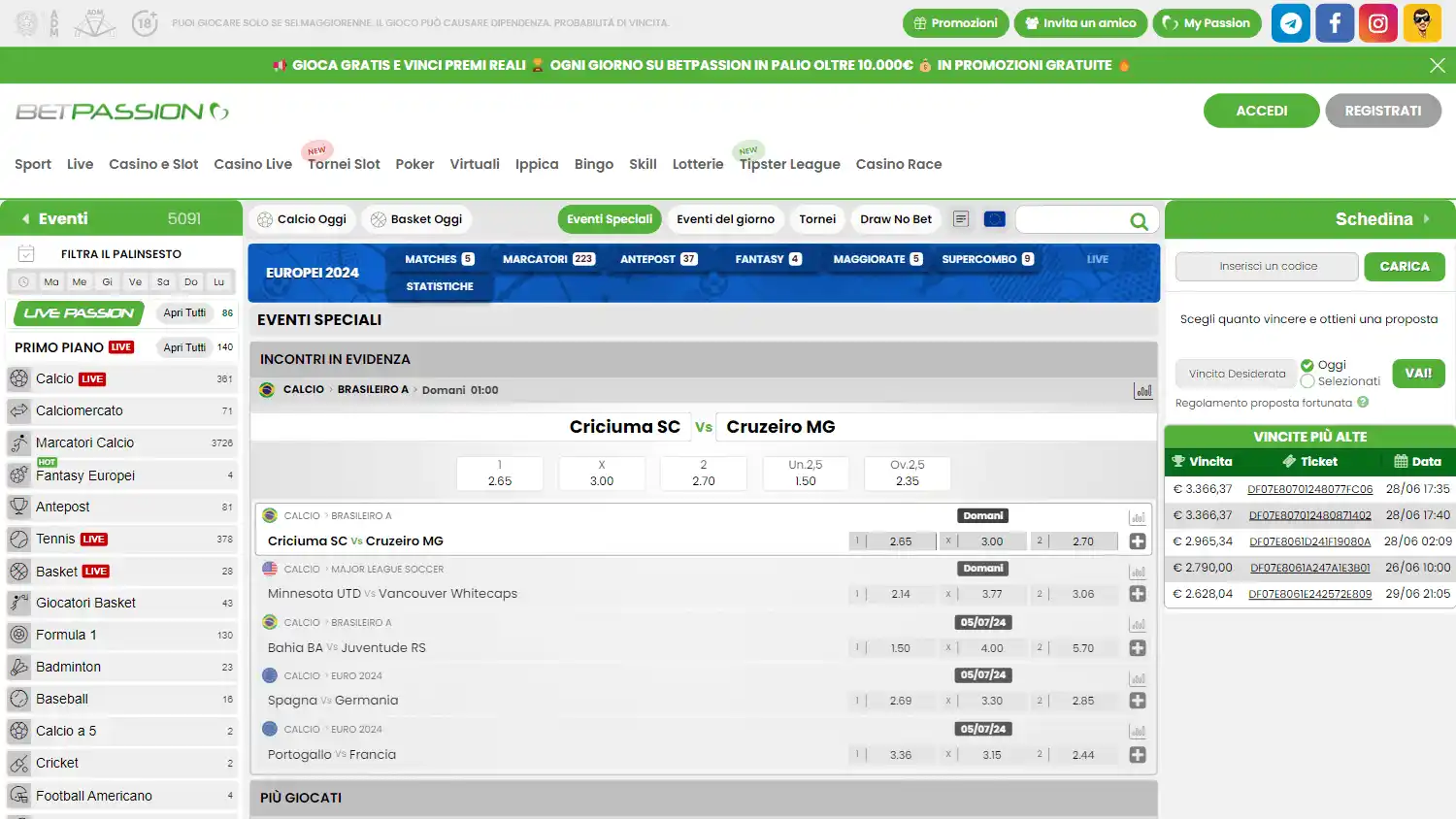This screenshot has height=819, width=1456.
Task: Click the Formula 1 icon in sidebar
Action: tap(18, 636)
